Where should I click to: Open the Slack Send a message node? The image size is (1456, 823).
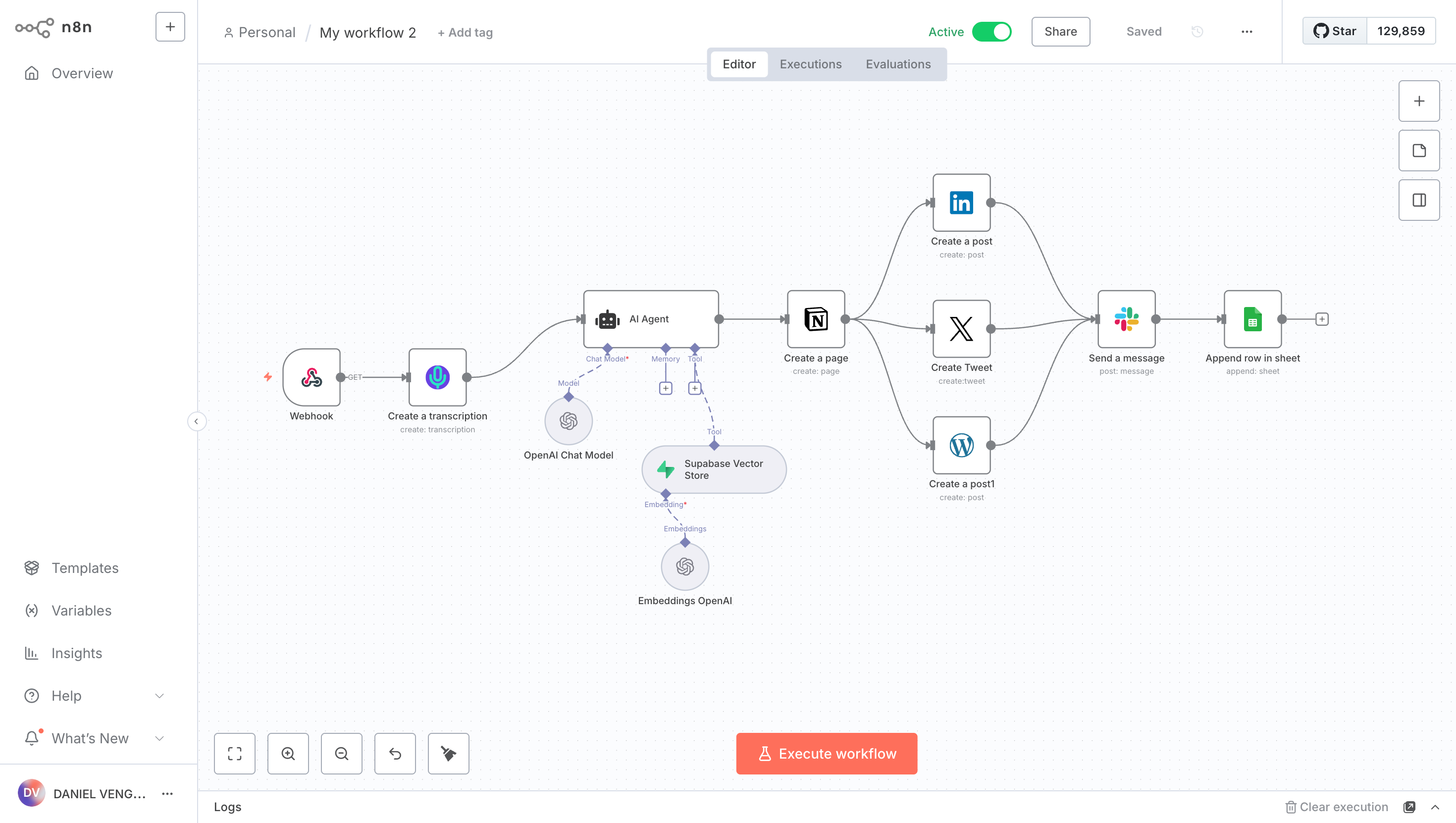coord(1127,319)
